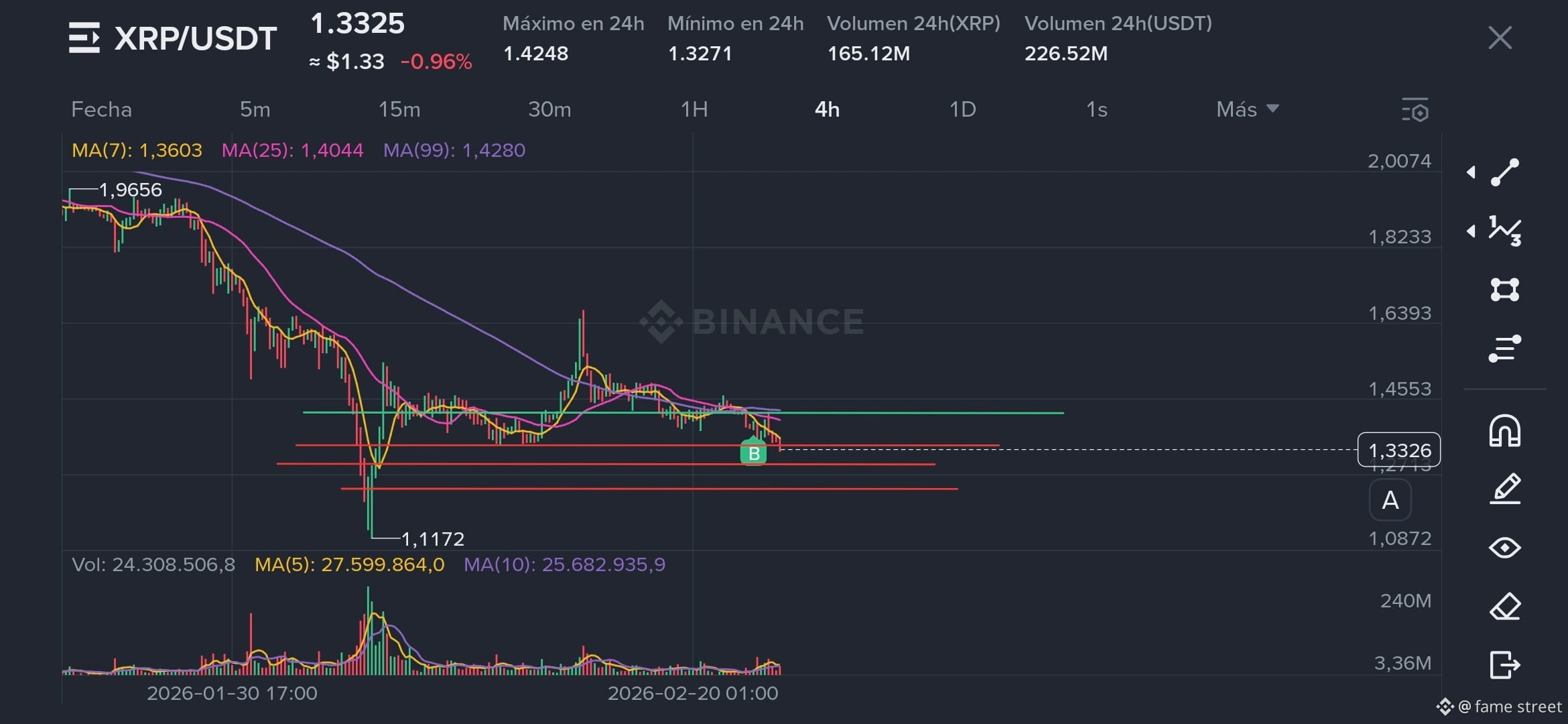Click the last price 1.3325 header

357,23
